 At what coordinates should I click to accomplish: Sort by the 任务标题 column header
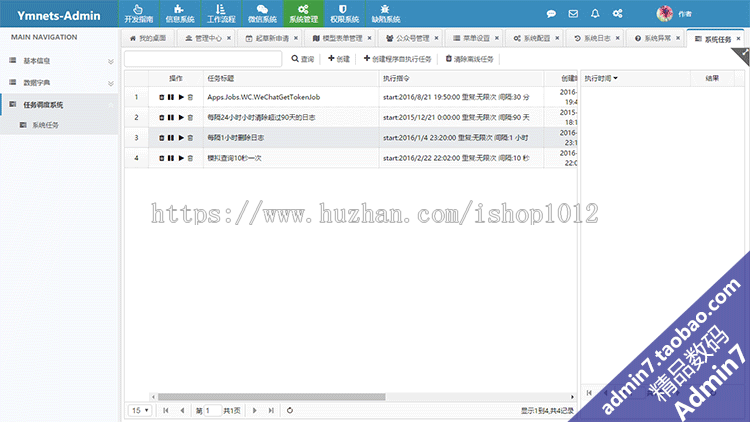(291, 78)
